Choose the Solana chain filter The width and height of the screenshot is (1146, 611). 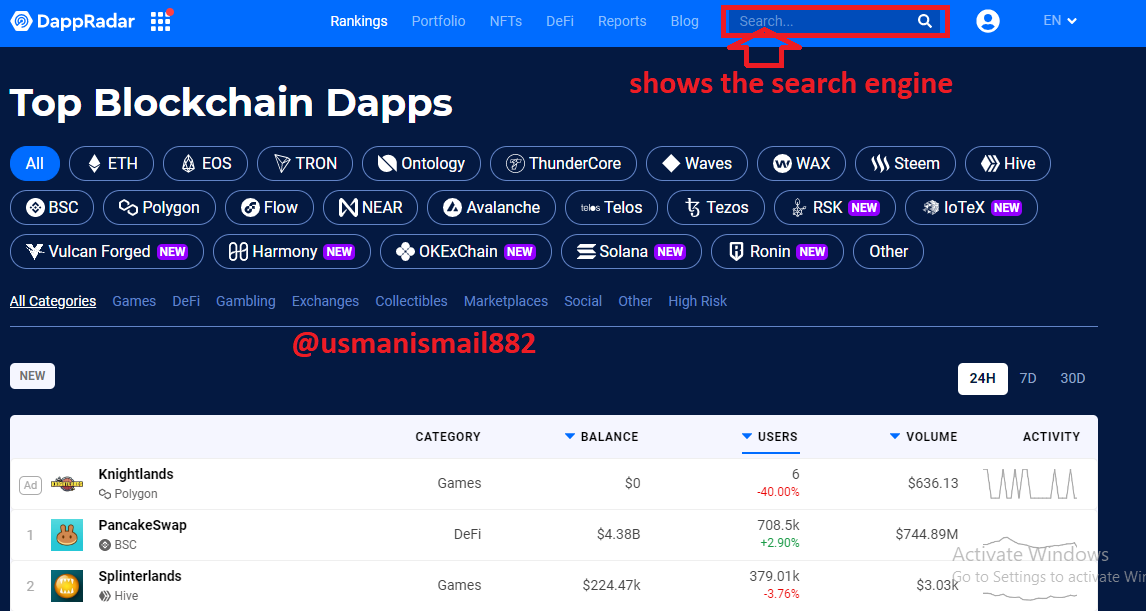[631, 251]
